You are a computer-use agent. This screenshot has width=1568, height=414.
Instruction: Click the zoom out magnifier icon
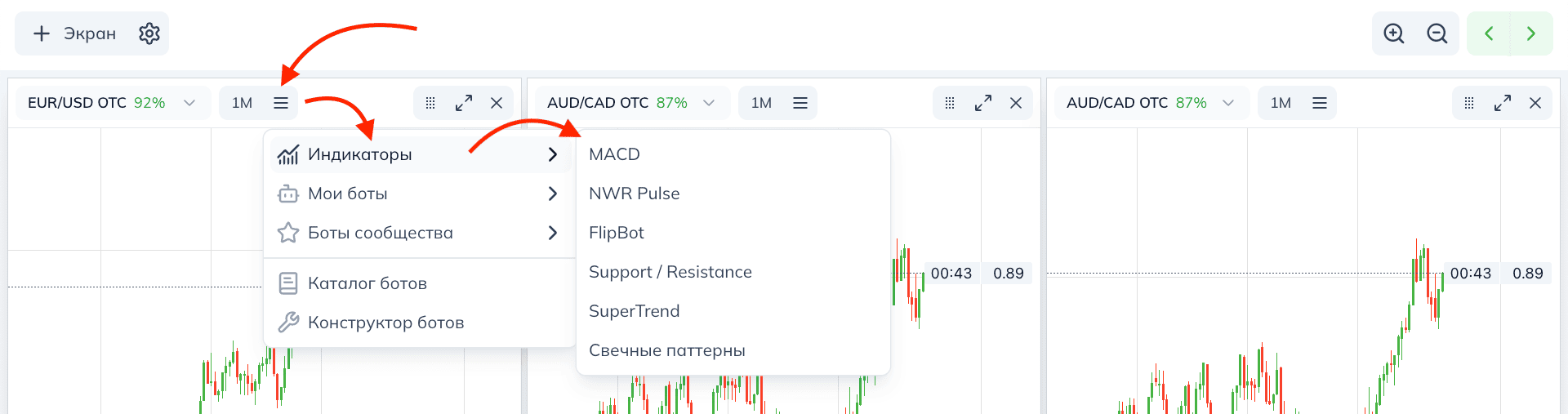coord(1437,33)
